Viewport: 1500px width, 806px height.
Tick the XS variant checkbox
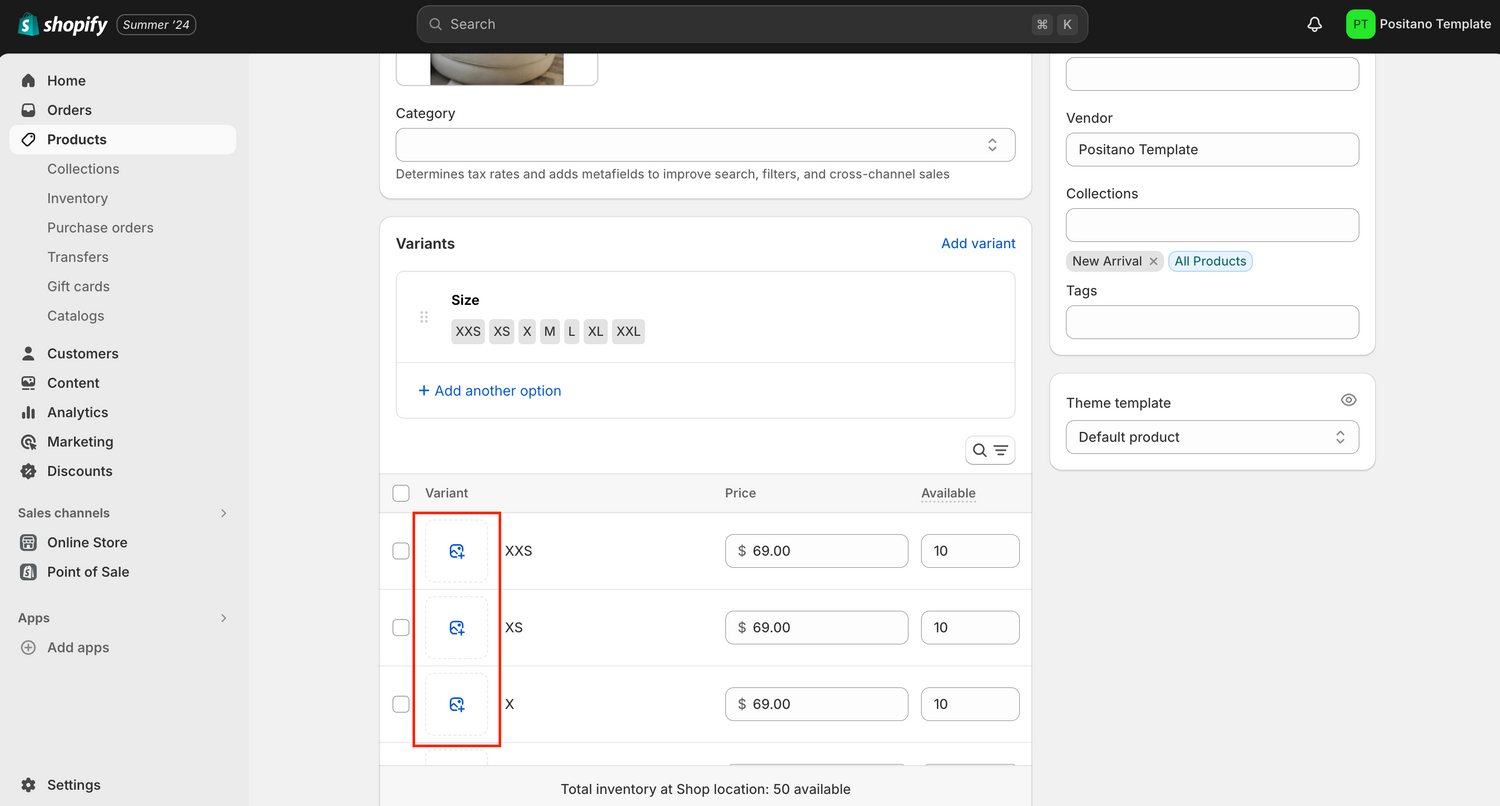[x=401, y=628]
